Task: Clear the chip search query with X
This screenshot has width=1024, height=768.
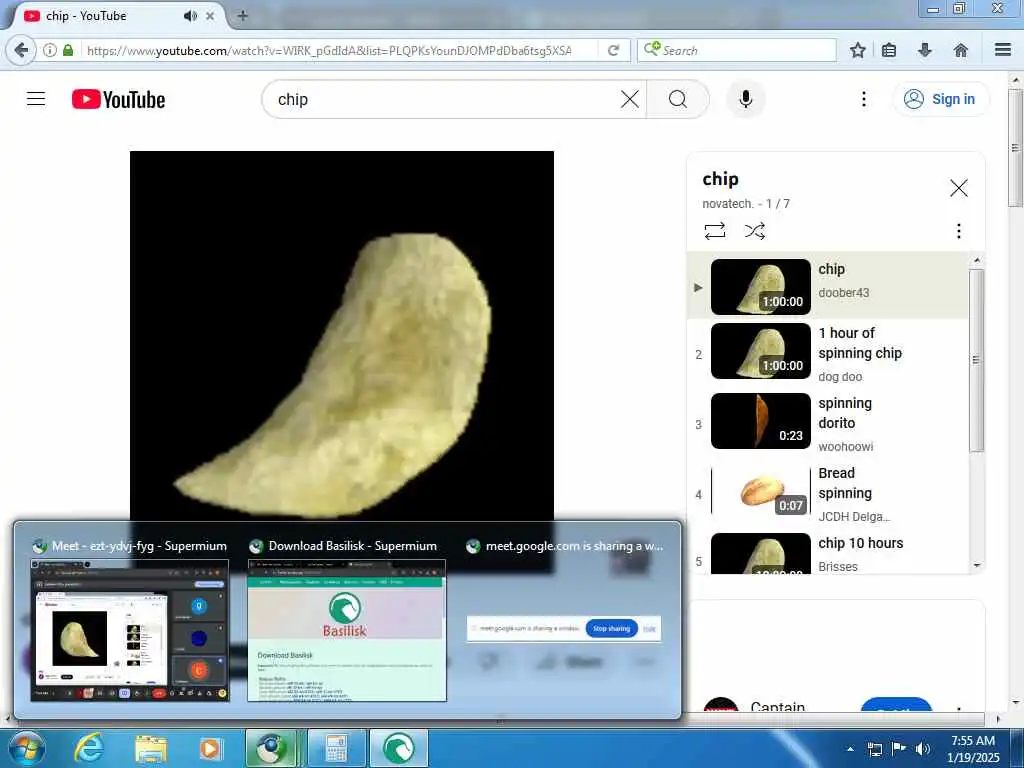Action: coord(630,99)
